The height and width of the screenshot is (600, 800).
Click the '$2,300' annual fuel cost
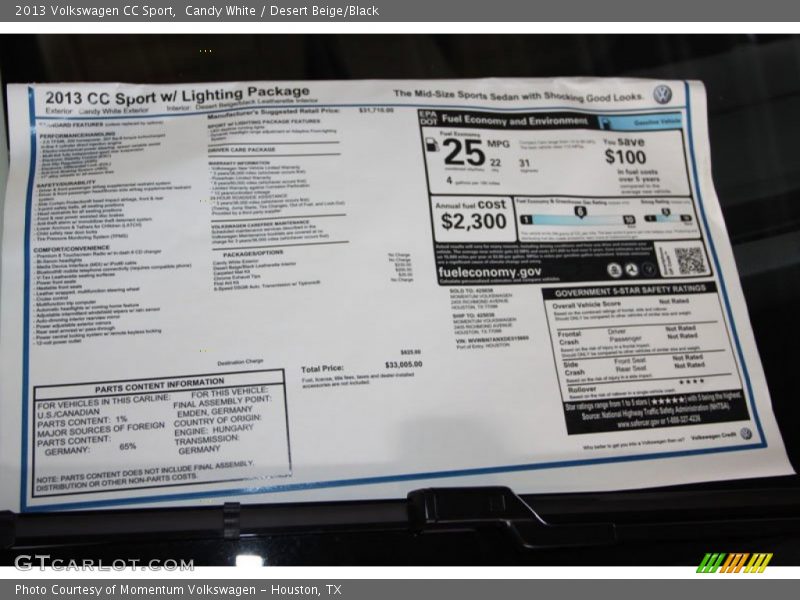pos(473,221)
